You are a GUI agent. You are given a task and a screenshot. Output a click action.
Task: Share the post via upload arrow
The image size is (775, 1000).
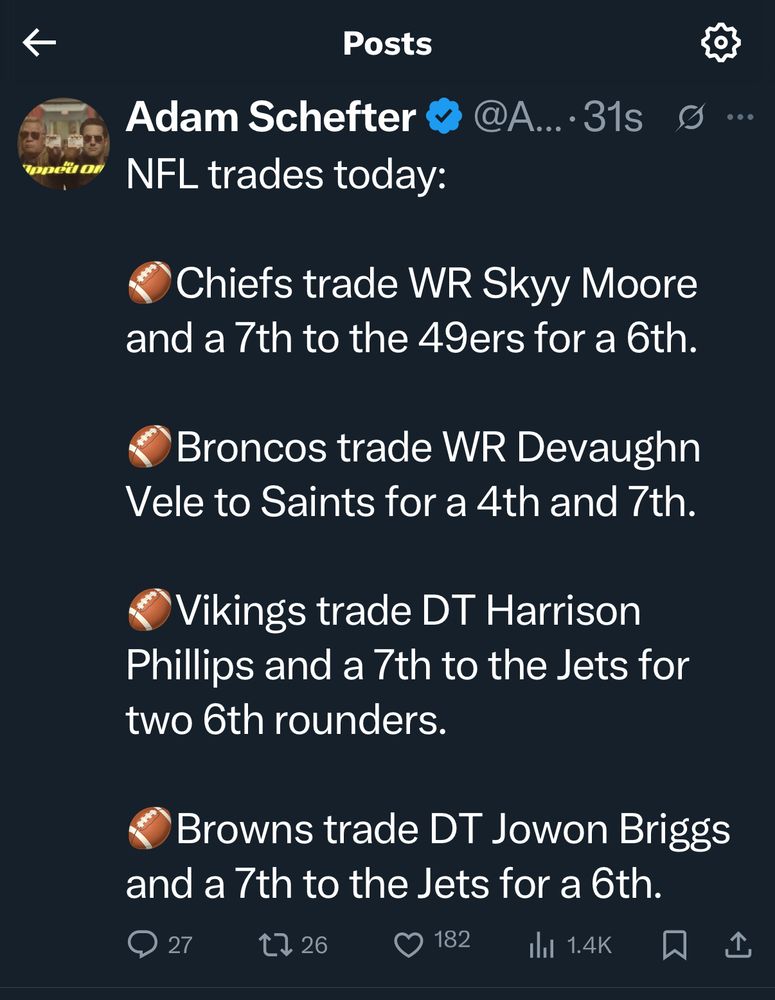738,945
